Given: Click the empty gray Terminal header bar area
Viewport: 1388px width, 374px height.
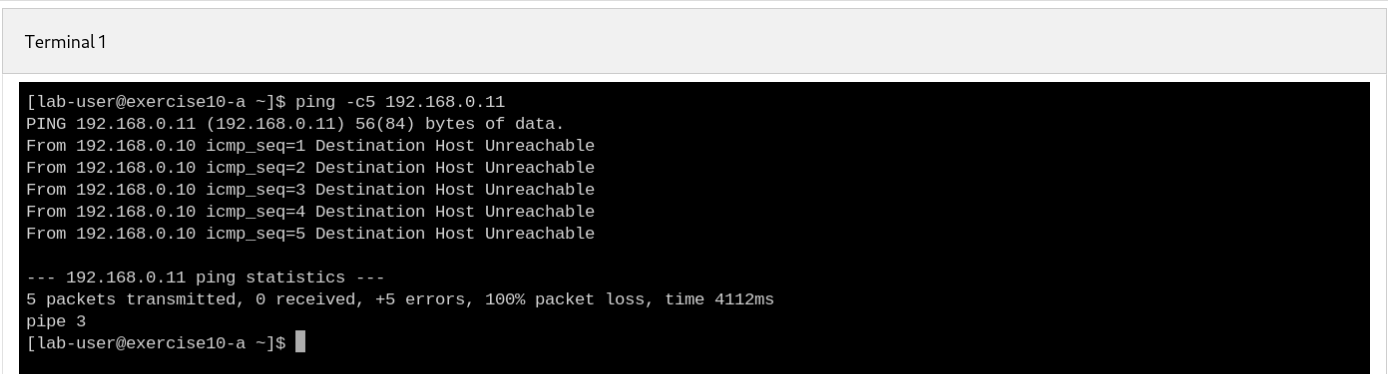Looking at the screenshot, I should [740, 42].
